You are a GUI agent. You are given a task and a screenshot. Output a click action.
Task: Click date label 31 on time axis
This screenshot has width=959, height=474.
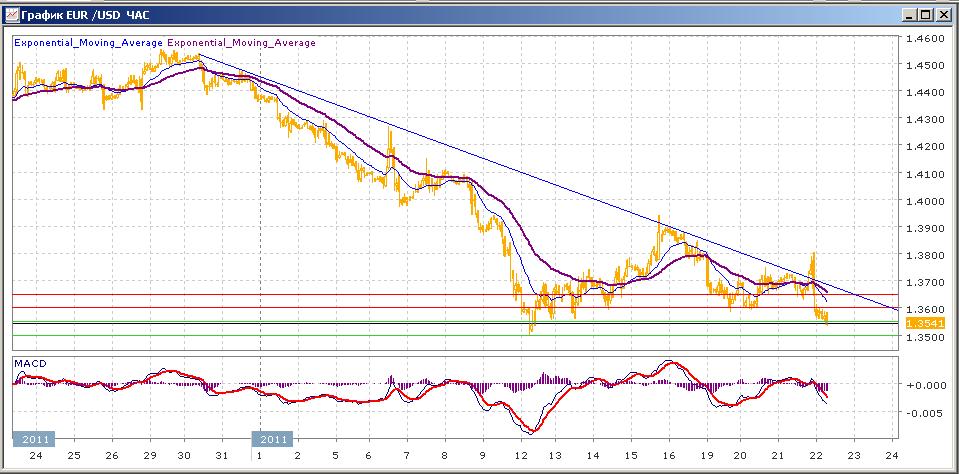tap(223, 456)
